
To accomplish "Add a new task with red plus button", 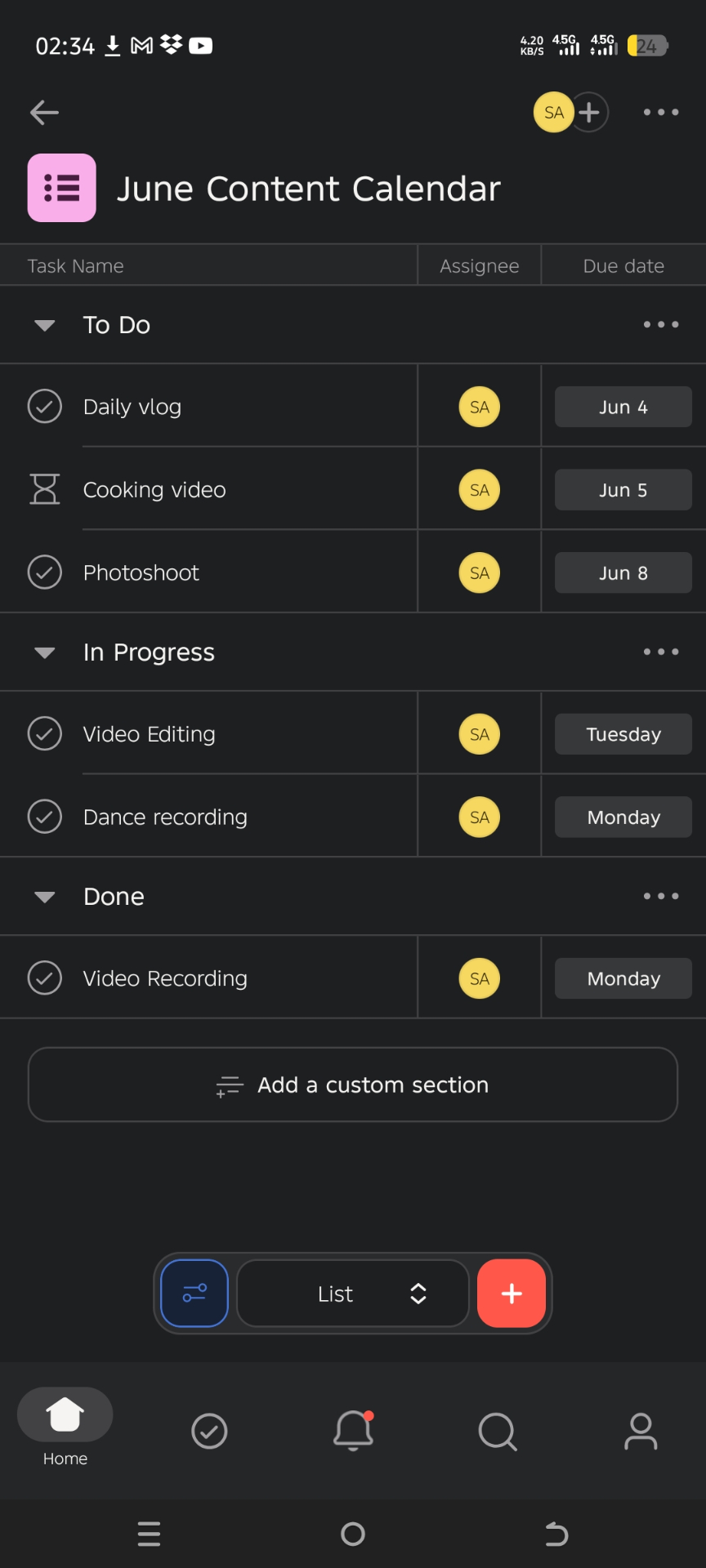I will pyautogui.click(x=512, y=1293).
